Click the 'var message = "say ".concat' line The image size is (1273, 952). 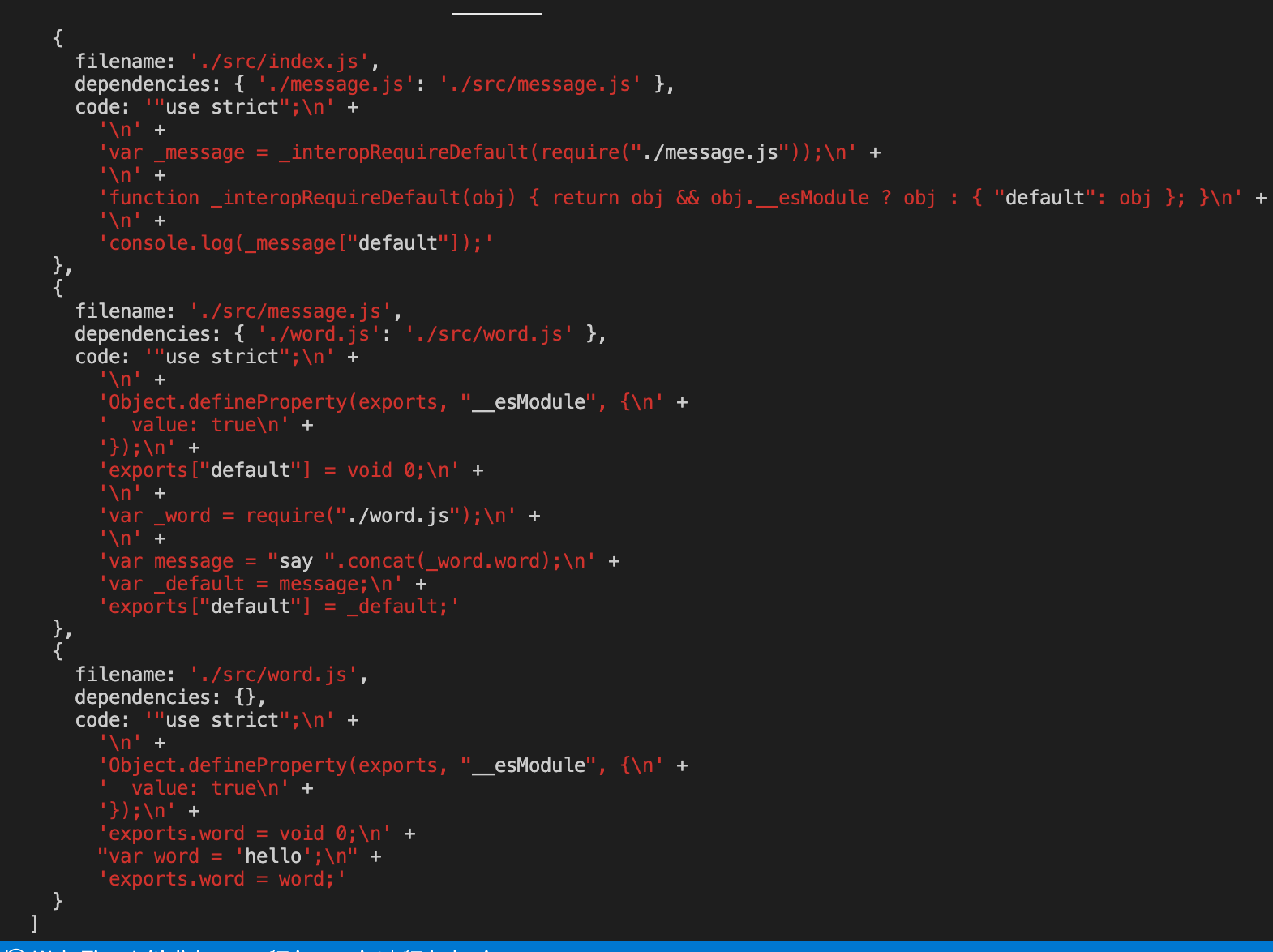pyautogui.click(x=347, y=561)
